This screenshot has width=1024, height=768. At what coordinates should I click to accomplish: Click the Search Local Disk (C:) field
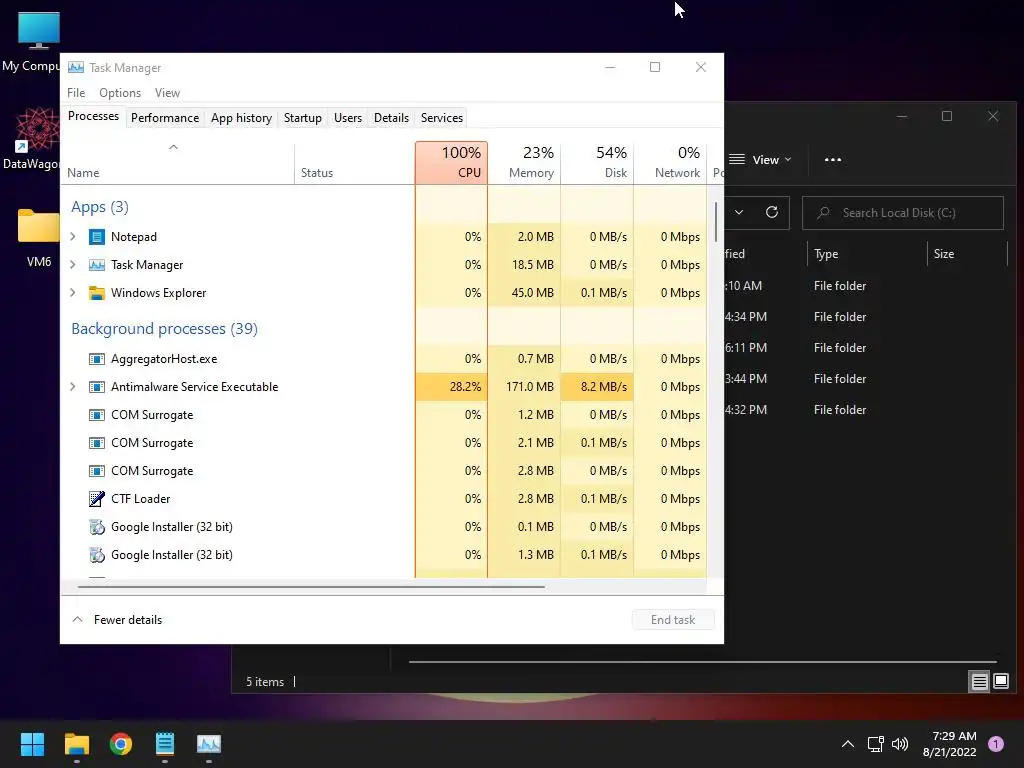coord(903,213)
